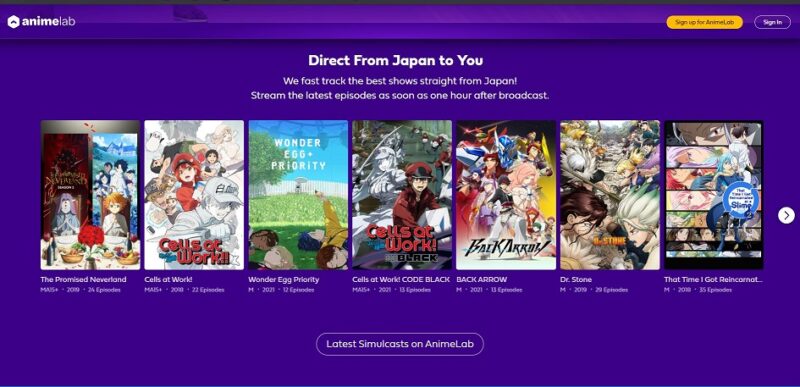Click the Direct From Japan to You heading

click(x=395, y=61)
